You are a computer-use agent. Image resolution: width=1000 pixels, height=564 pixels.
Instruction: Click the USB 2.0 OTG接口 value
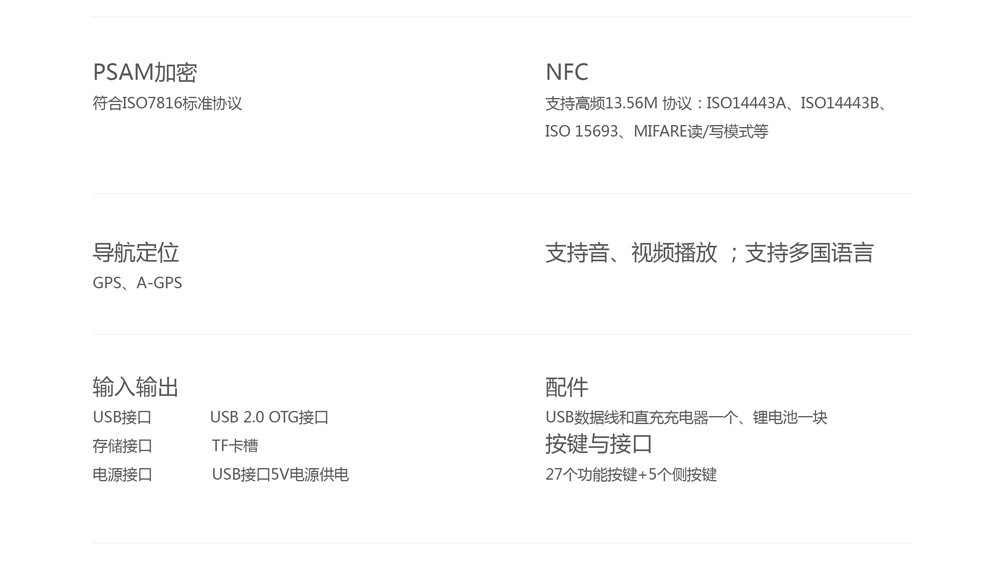269,417
